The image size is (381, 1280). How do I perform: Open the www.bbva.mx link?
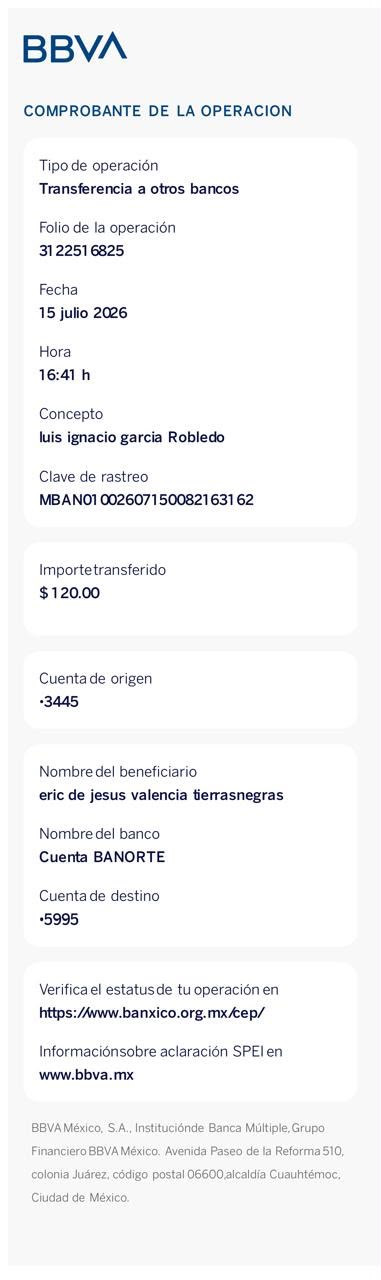tap(86, 1075)
